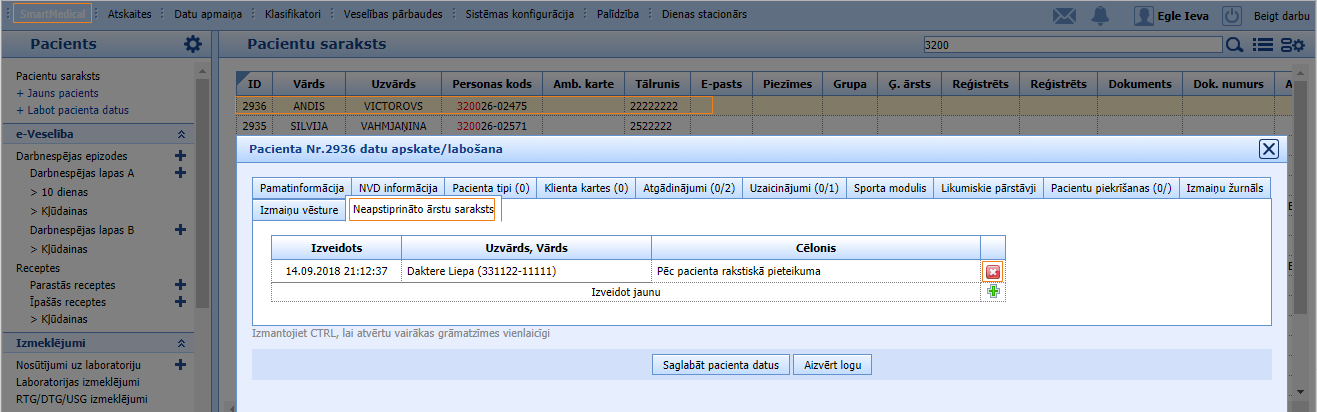Add new Darbnespējas epizodes with plus icon

click(x=181, y=156)
